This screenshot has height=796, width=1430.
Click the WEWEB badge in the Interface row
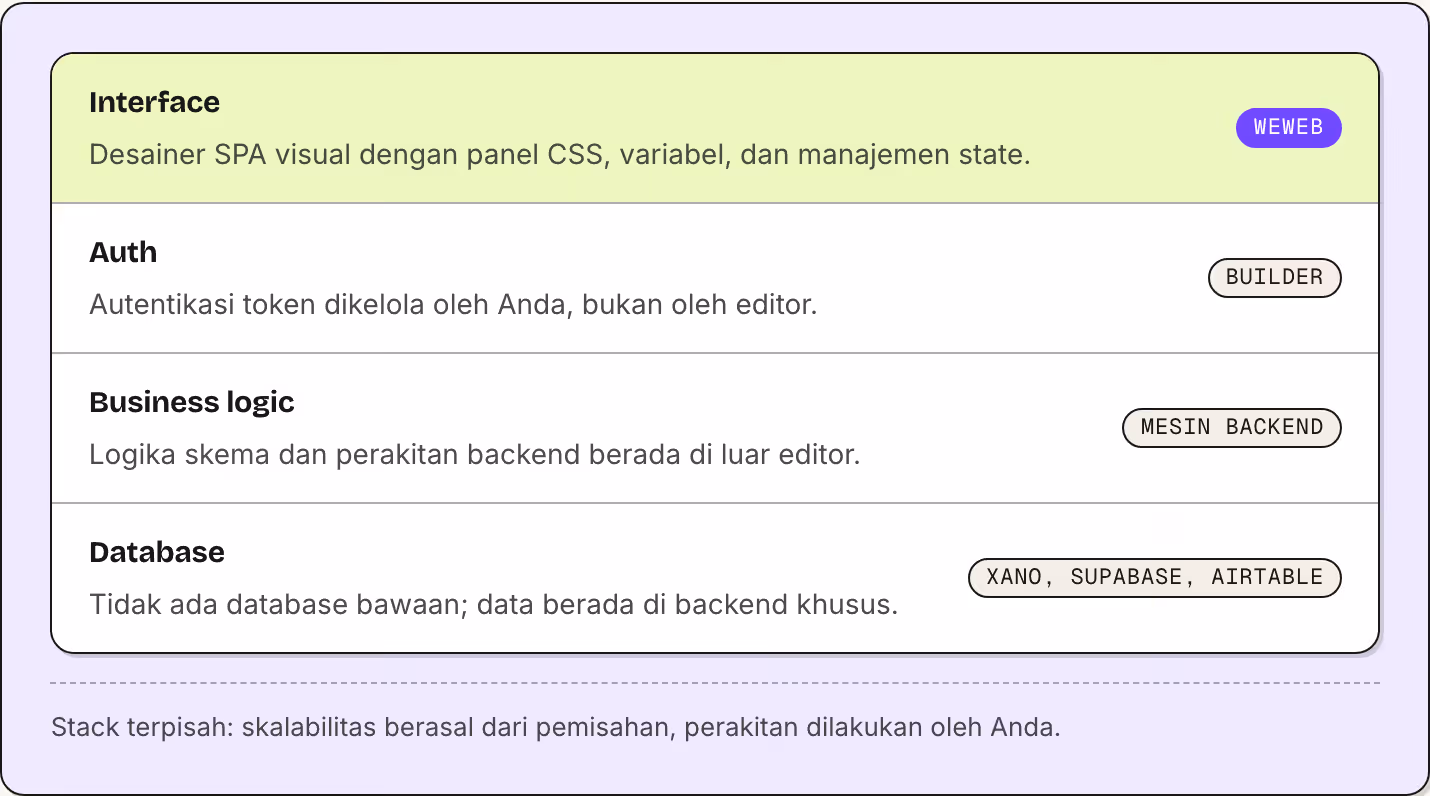pos(1288,128)
